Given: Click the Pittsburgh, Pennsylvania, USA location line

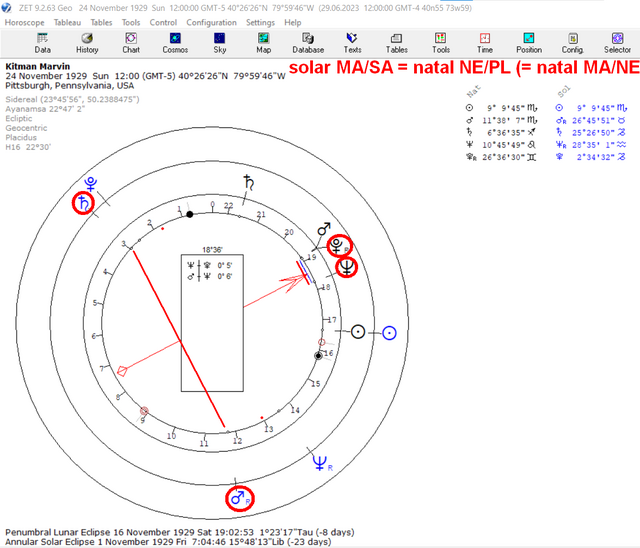Looking at the screenshot, I should tap(69, 86).
